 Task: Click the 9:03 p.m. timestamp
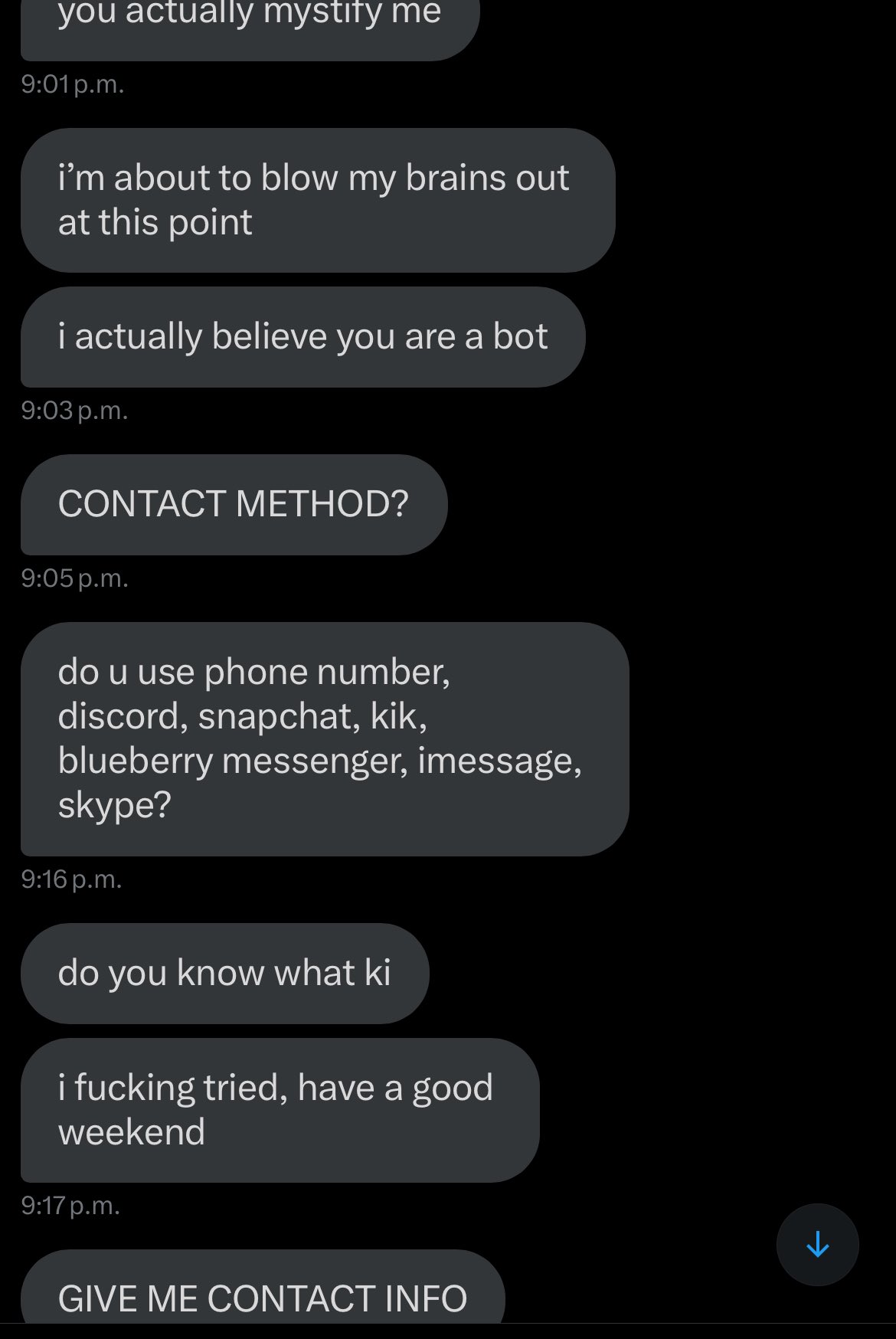point(74,411)
